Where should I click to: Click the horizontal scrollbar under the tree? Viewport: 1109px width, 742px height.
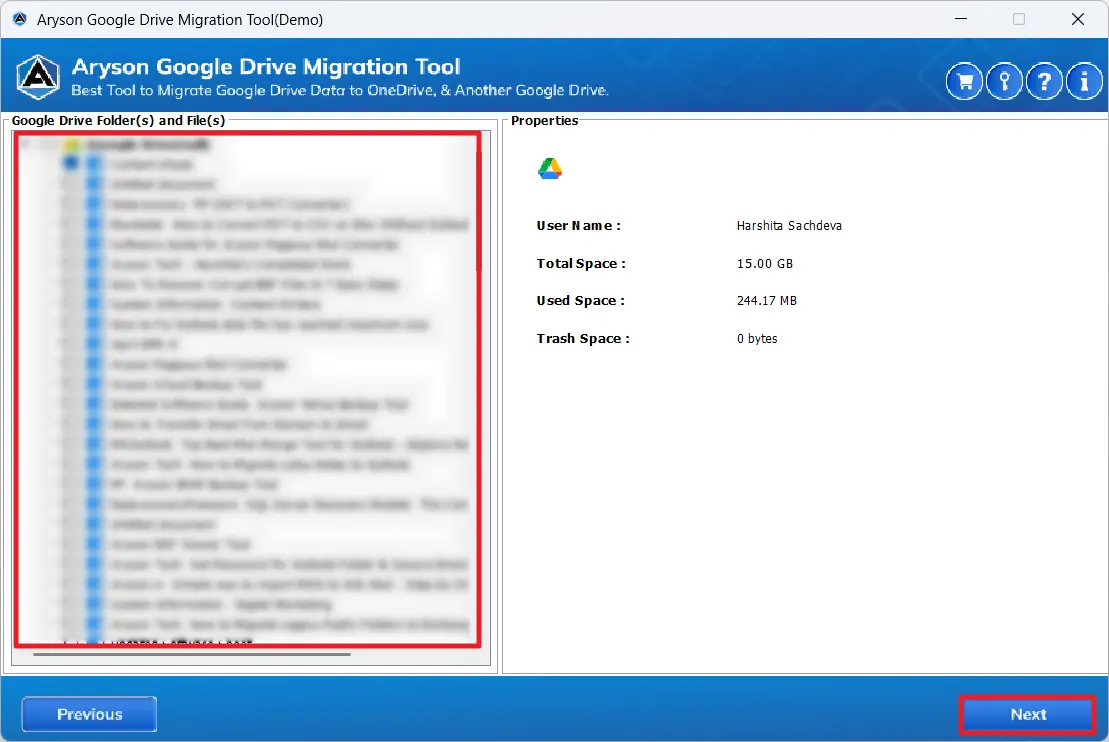click(190, 655)
